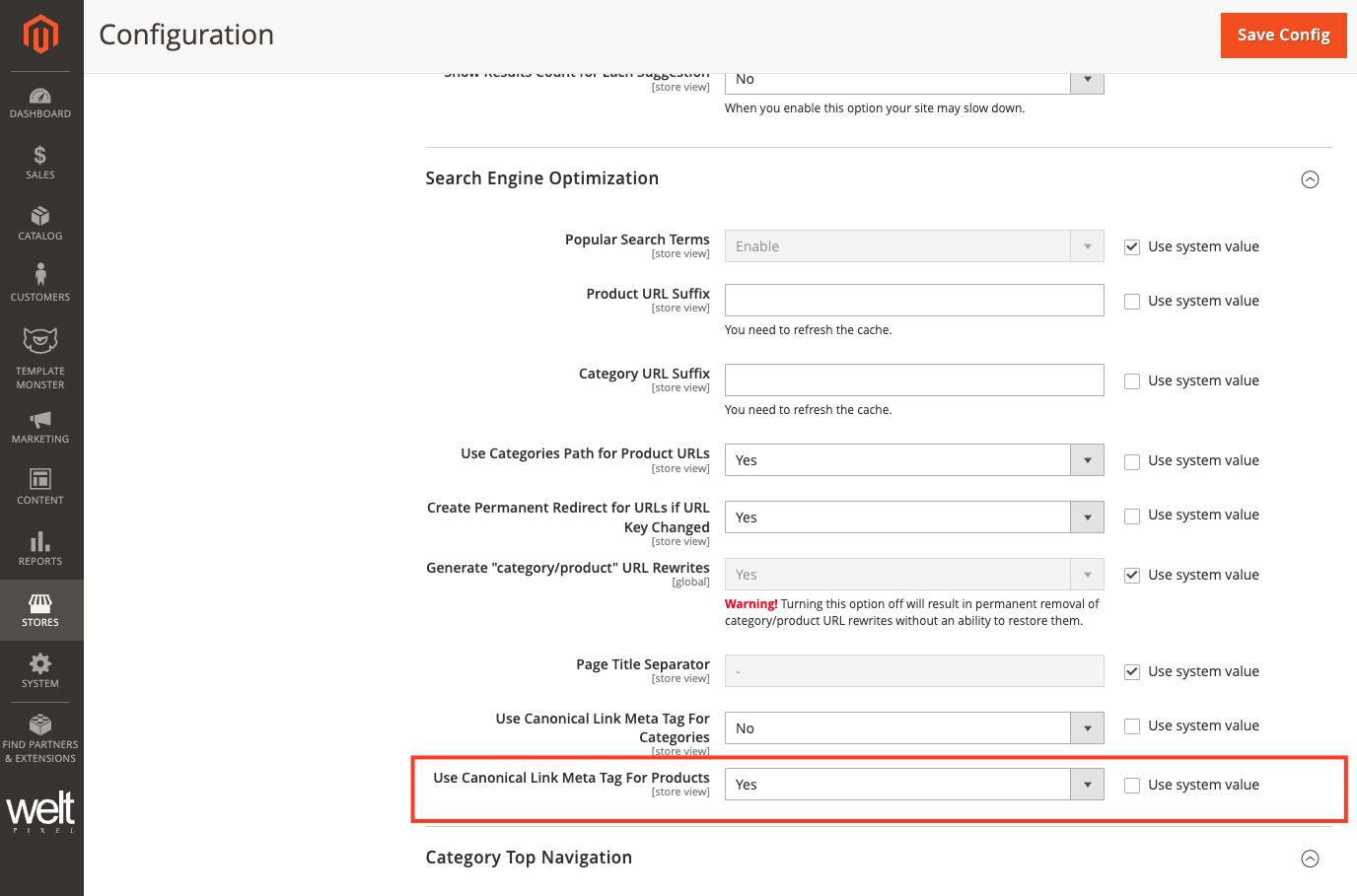Click the Magento logo icon

click(x=40, y=34)
